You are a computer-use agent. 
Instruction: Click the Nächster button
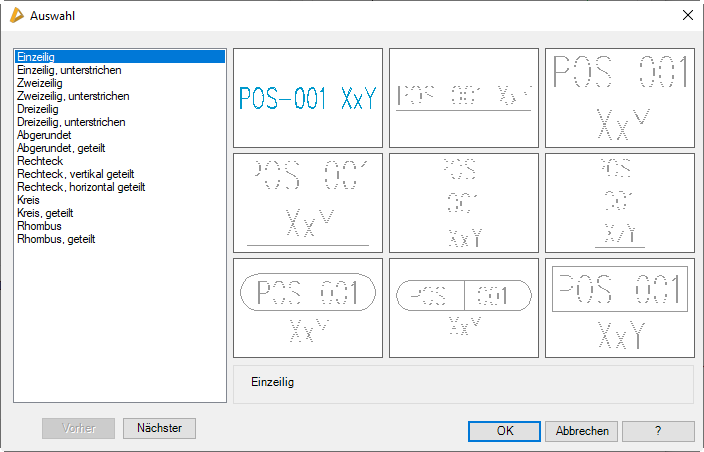(159, 428)
